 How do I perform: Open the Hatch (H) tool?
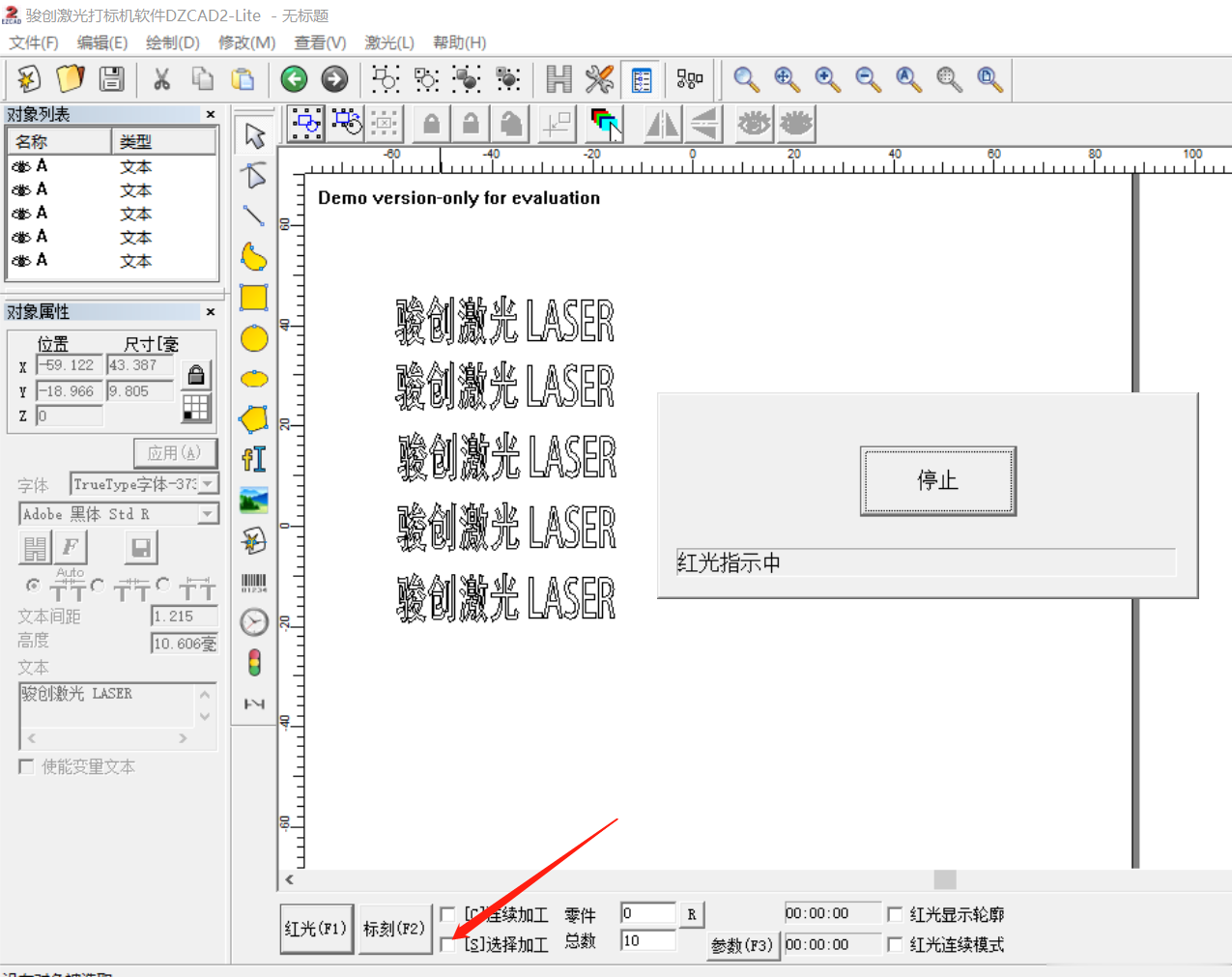(559, 78)
